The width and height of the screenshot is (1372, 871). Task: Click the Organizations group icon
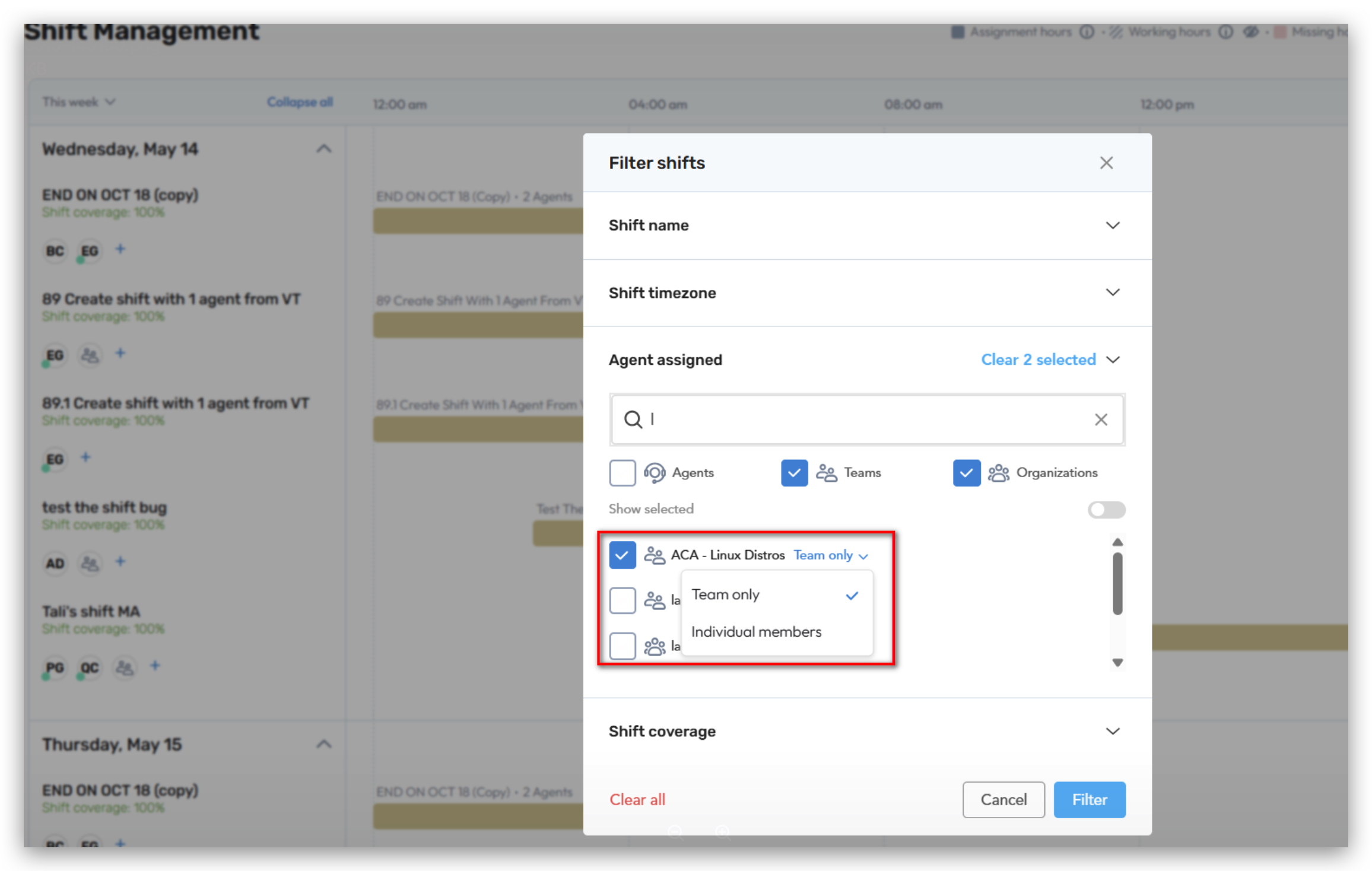[x=998, y=473]
